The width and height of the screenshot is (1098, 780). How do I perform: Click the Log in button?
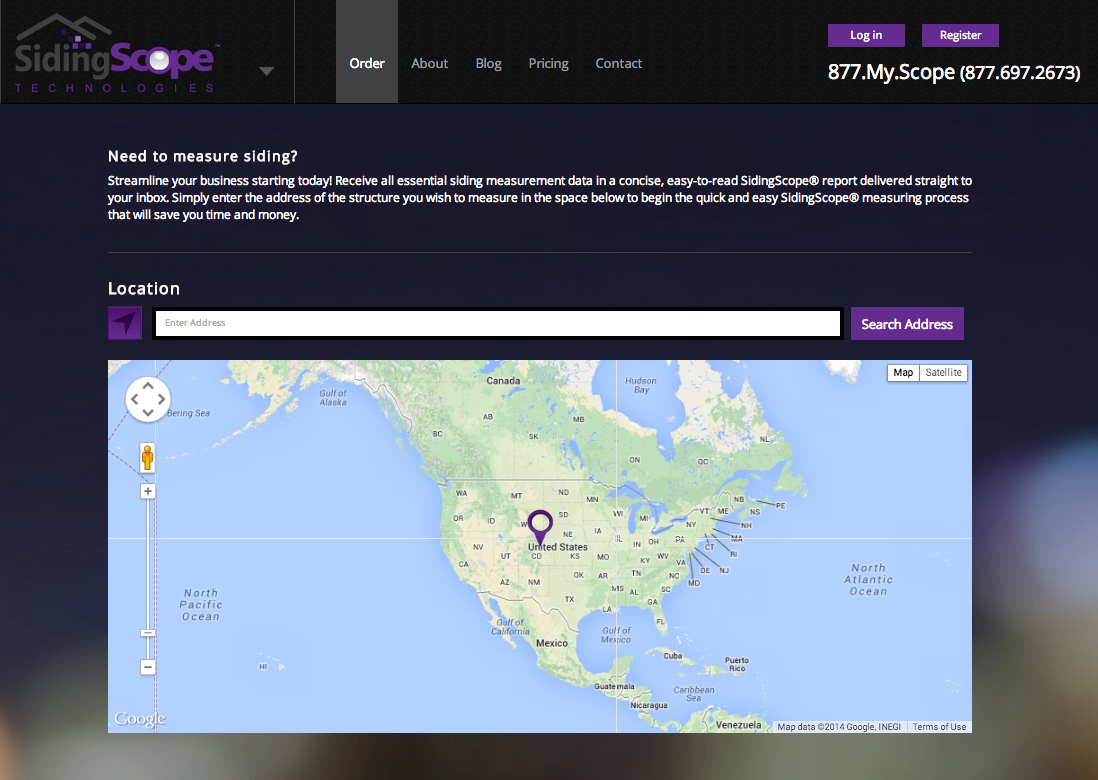[866, 35]
